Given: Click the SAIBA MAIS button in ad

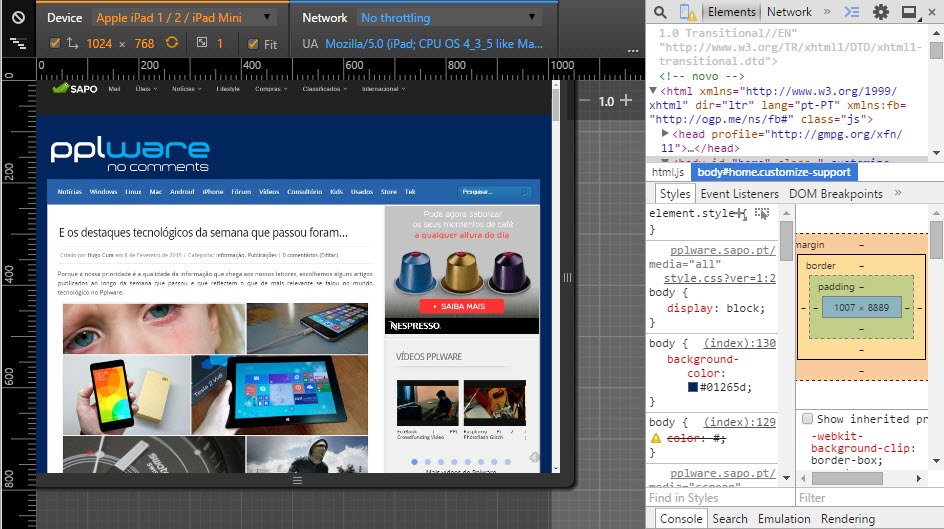Looking at the screenshot, I should click(462, 306).
